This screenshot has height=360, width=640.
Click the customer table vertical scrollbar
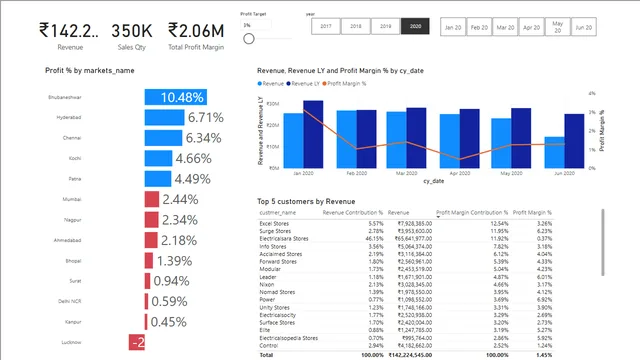coord(603,242)
